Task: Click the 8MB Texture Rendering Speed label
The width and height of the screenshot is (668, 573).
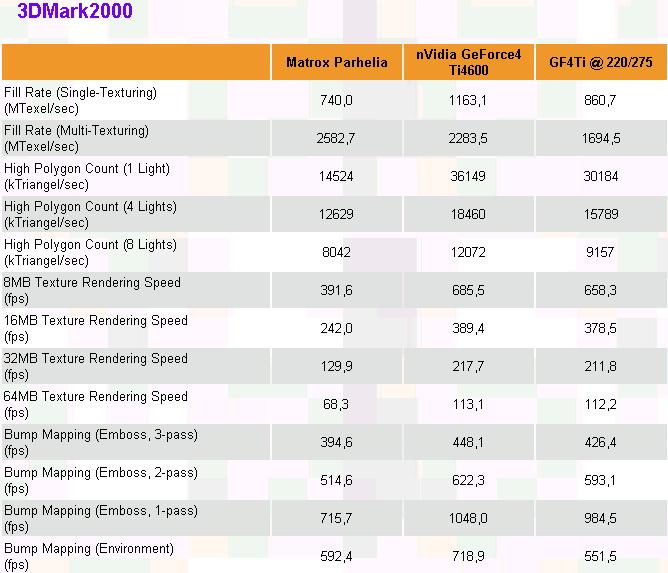Action: (x=92, y=290)
